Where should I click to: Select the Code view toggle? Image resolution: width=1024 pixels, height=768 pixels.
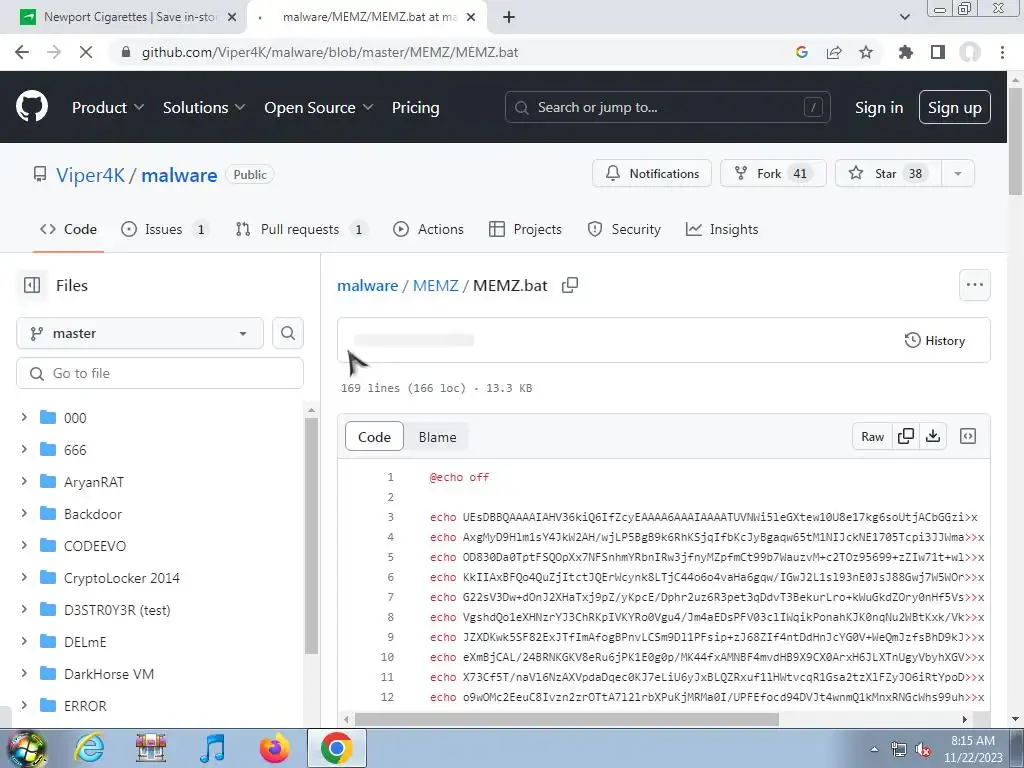(x=374, y=437)
